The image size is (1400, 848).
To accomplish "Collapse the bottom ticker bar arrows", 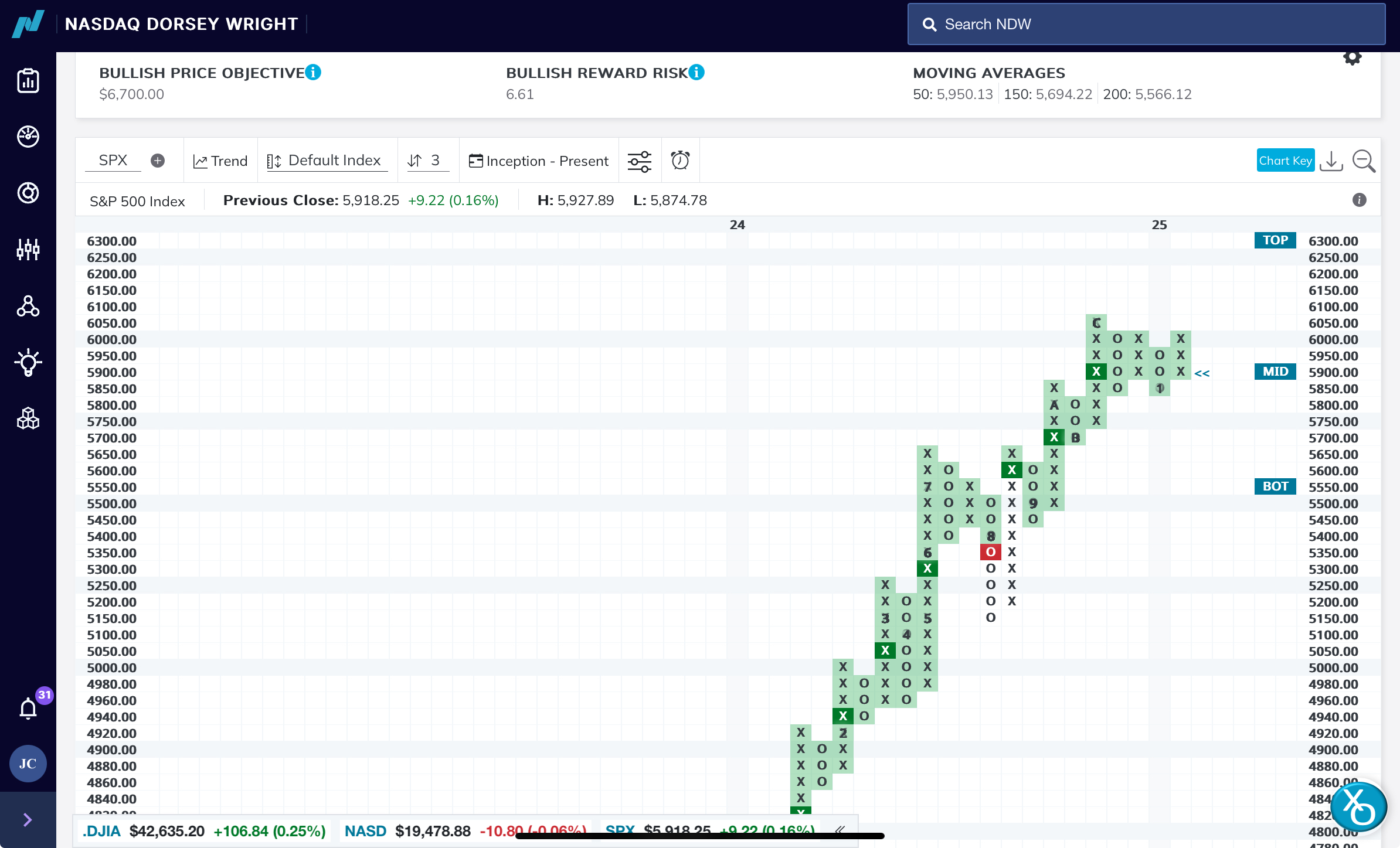I will pos(840,830).
